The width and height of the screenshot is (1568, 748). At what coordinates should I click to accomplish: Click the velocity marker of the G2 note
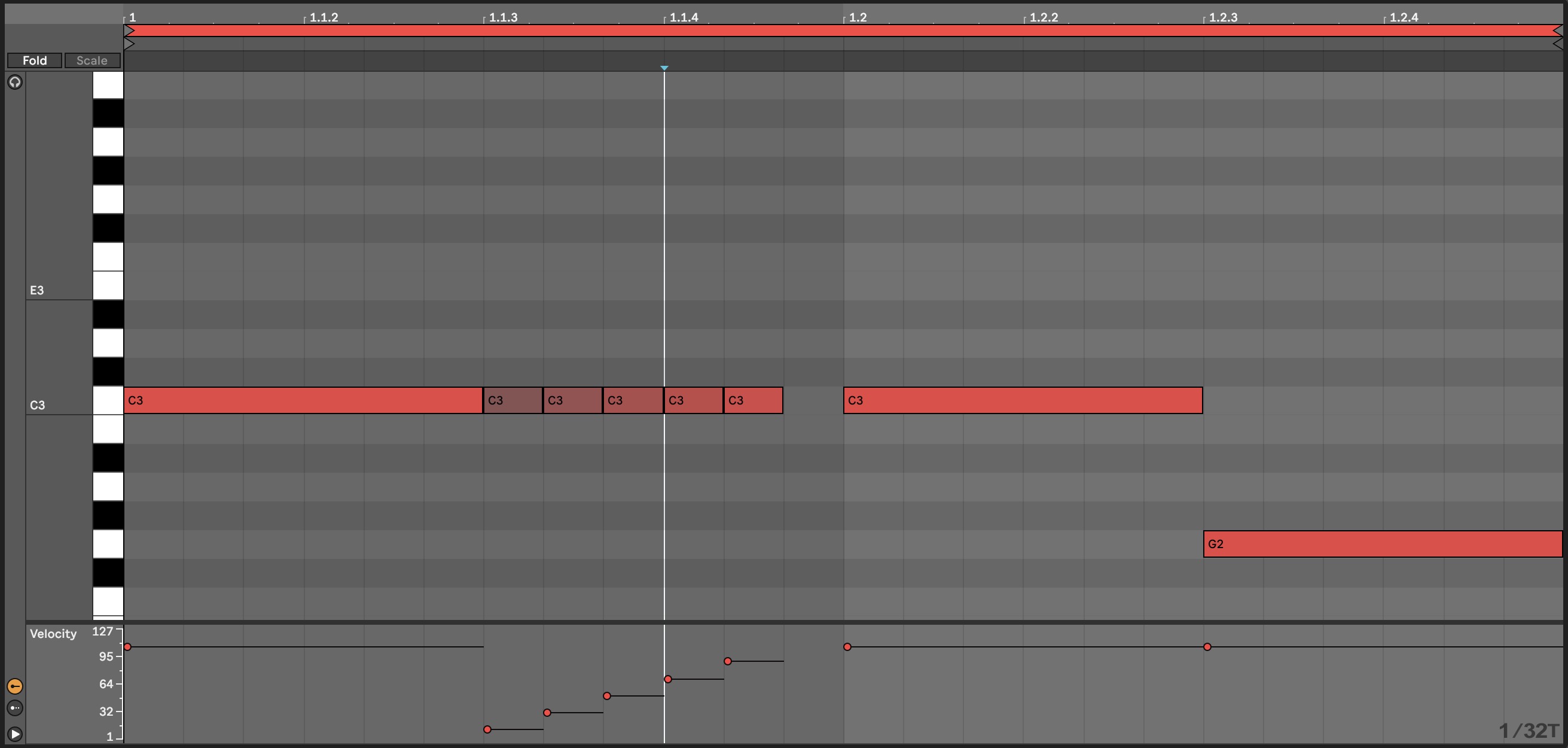click(1207, 646)
